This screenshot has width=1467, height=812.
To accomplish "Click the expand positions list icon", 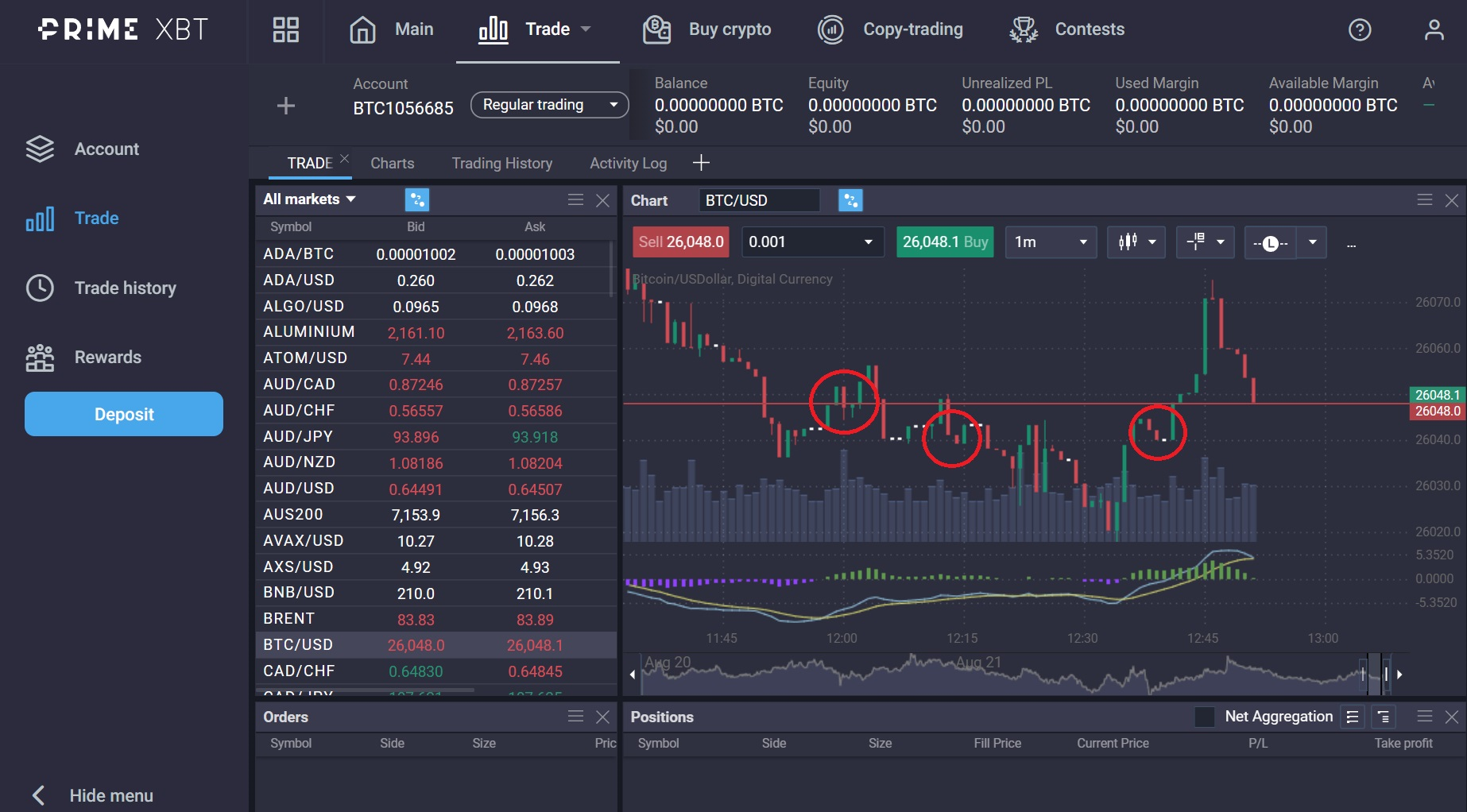I will click(1353, 717).
